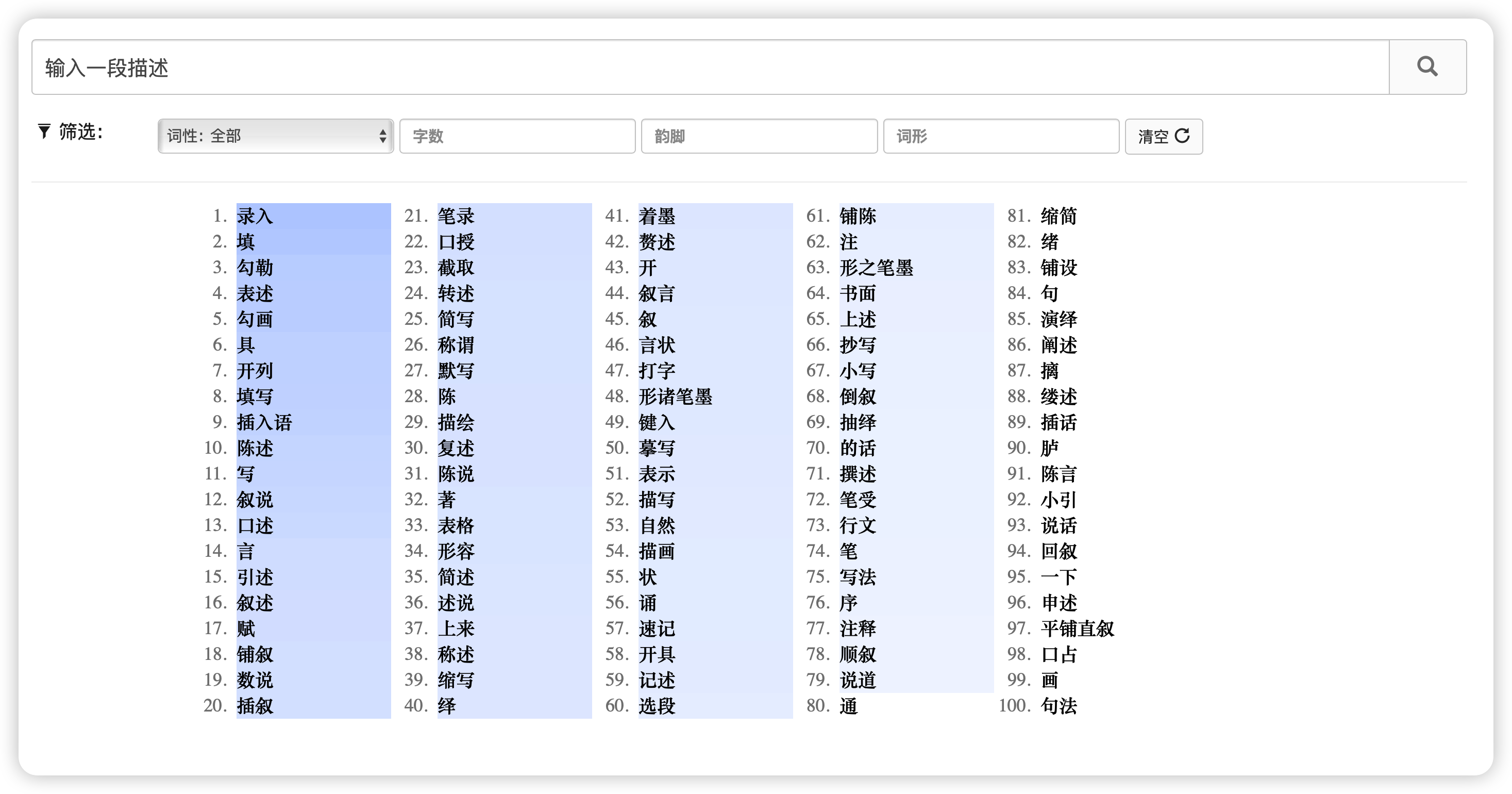Image resolution: width=1512 pixels, height=794 pixels.
Task: Choose the result 插叙
Action: pyautogui.click(x=255, y=706)
